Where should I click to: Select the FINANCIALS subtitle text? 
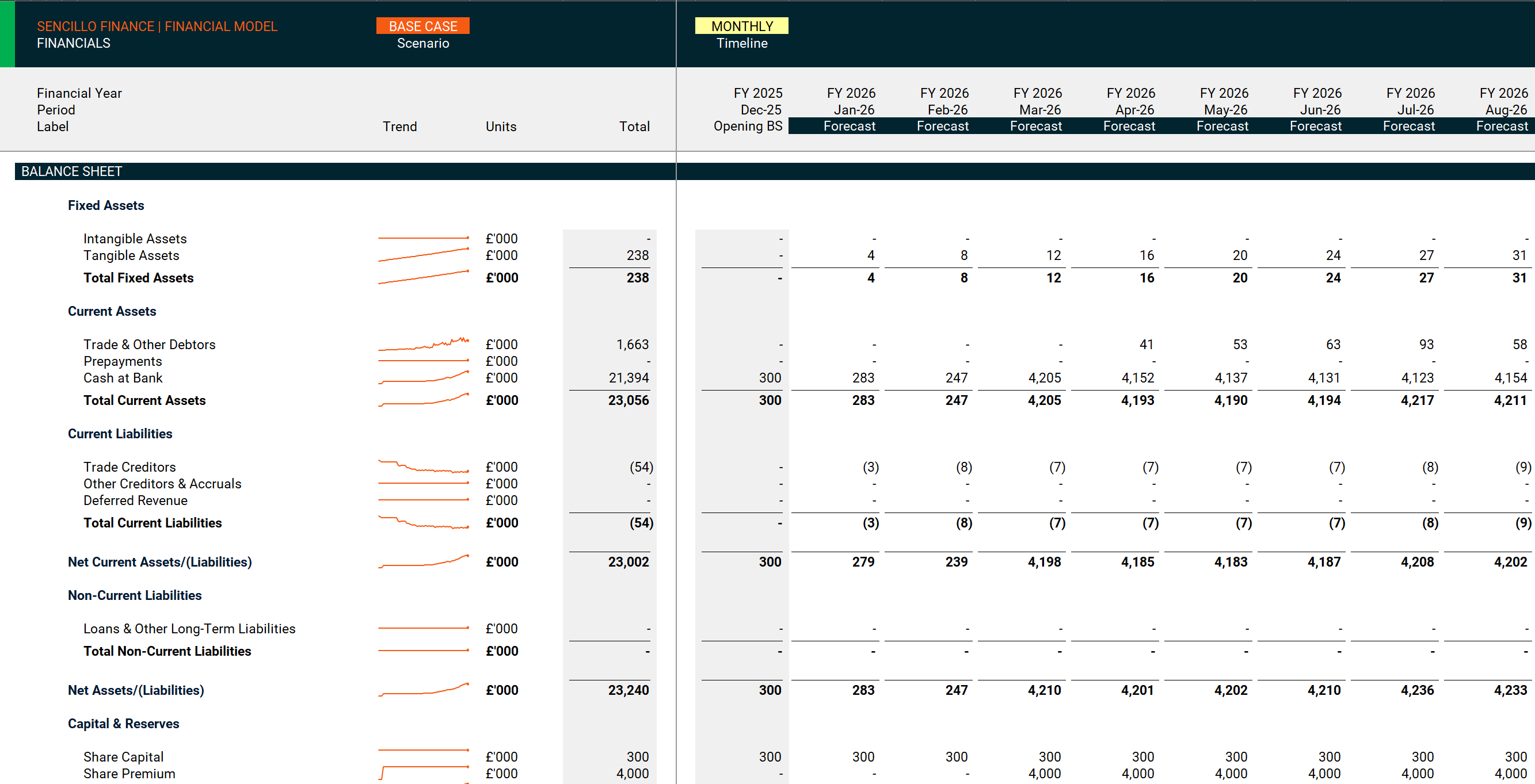73,43
